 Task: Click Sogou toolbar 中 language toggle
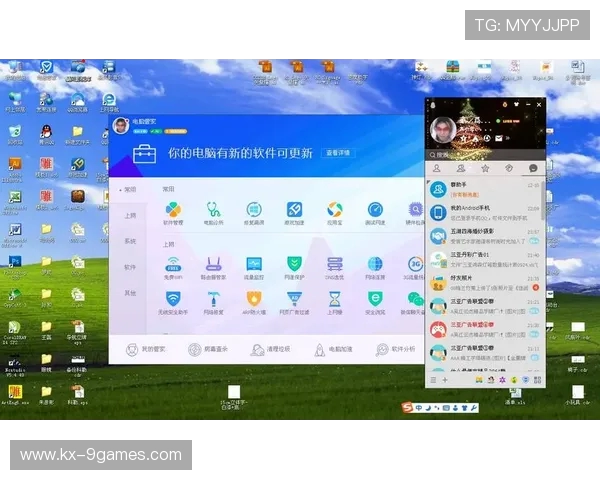pyautogui.click(x=419, y=408)
